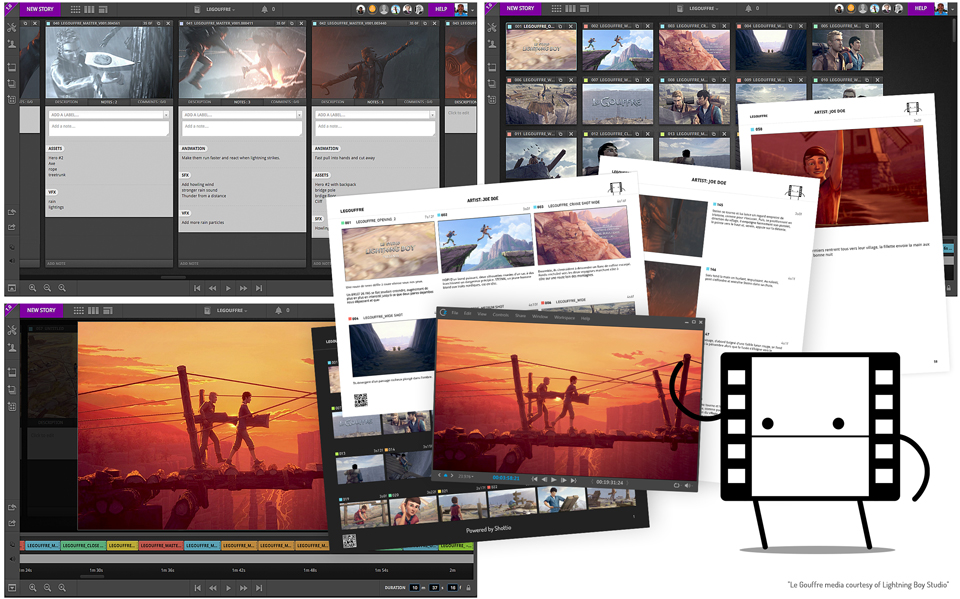Click New Story in the top-right window

[520, 9]
